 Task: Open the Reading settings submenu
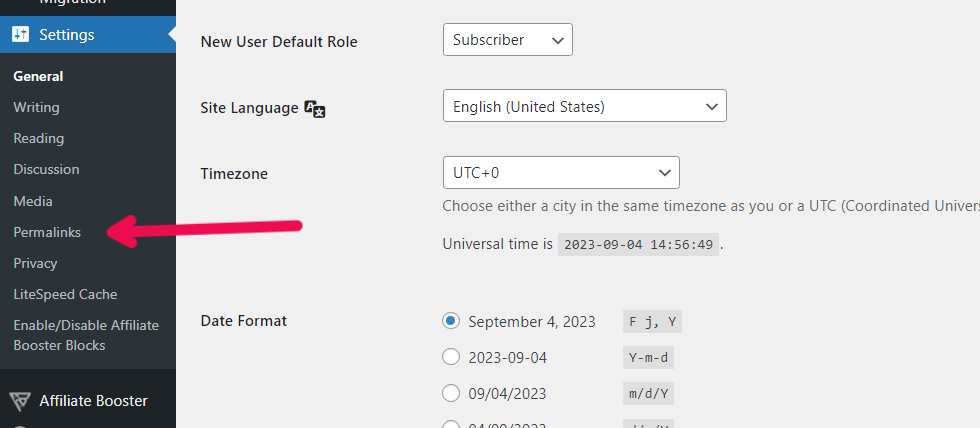click(38, 138)
